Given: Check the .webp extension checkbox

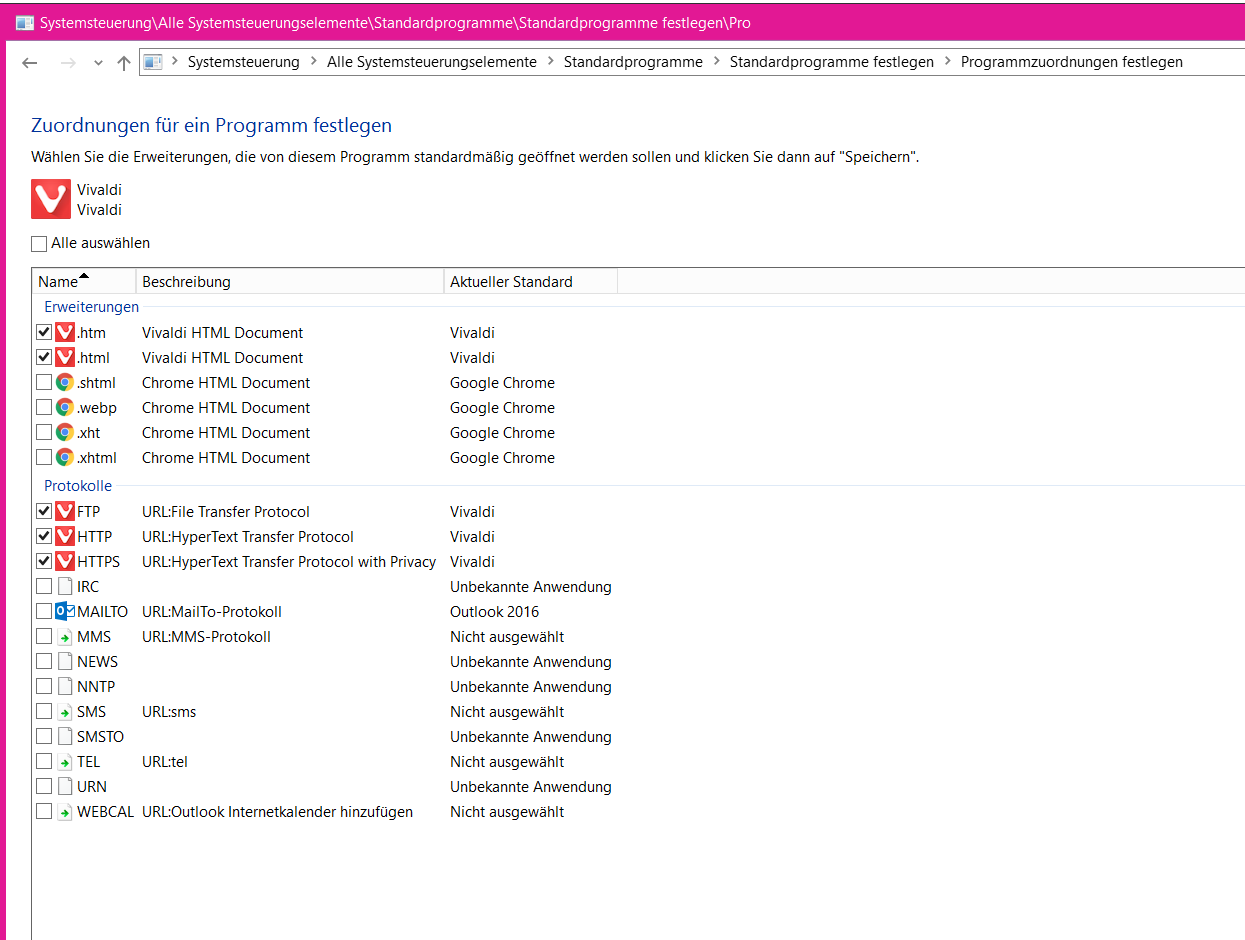Looking at the screenshot, I should click(43, 407).
